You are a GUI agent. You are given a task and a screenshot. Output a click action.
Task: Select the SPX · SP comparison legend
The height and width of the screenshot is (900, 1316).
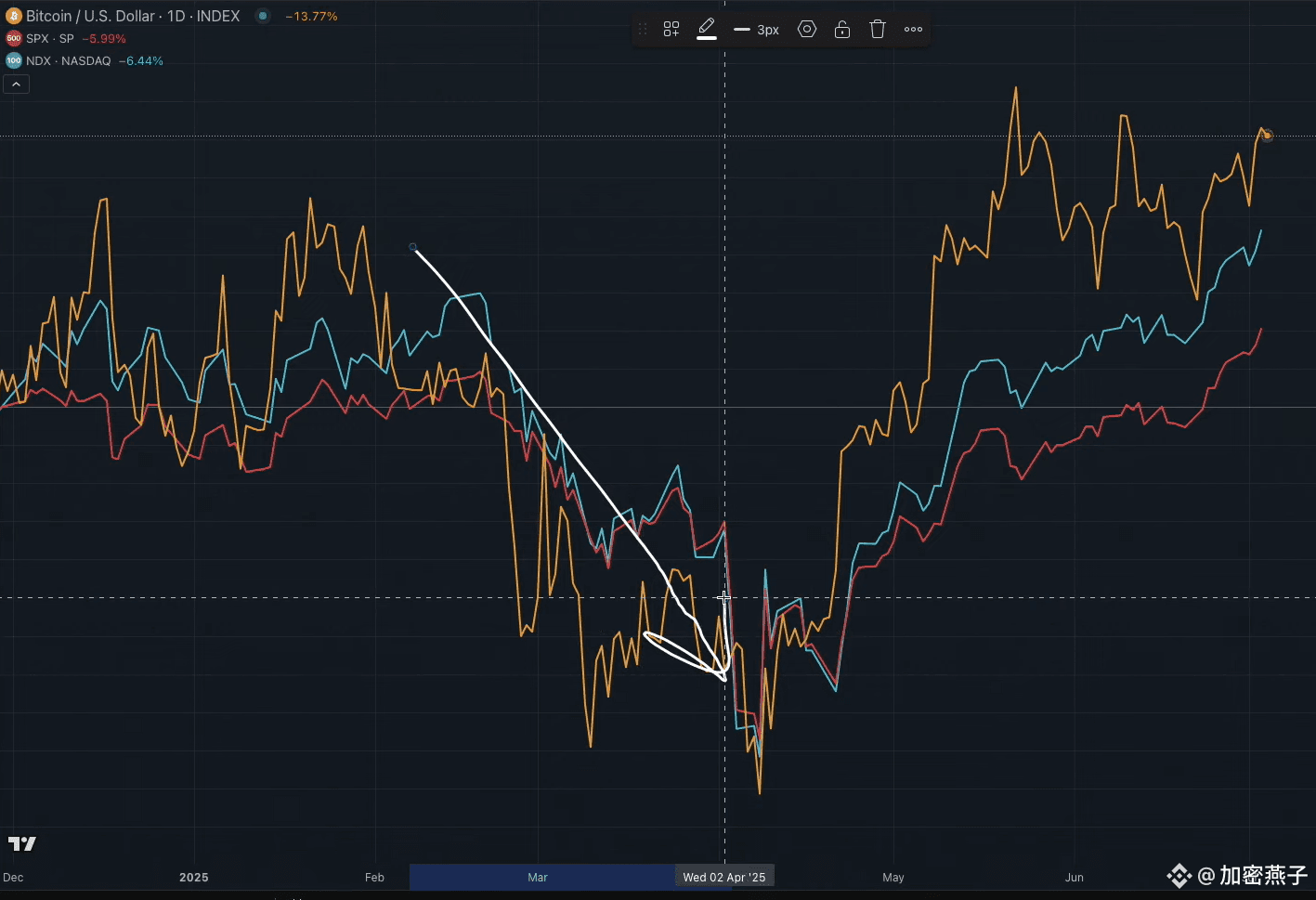[50, 38]
